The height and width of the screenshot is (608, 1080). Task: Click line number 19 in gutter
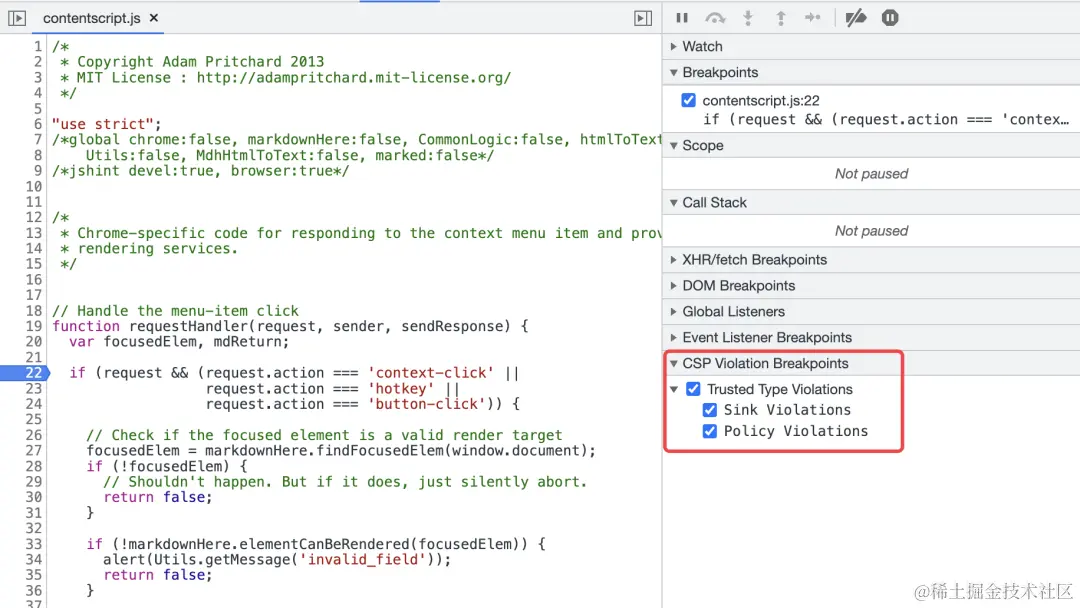(34, 326)
